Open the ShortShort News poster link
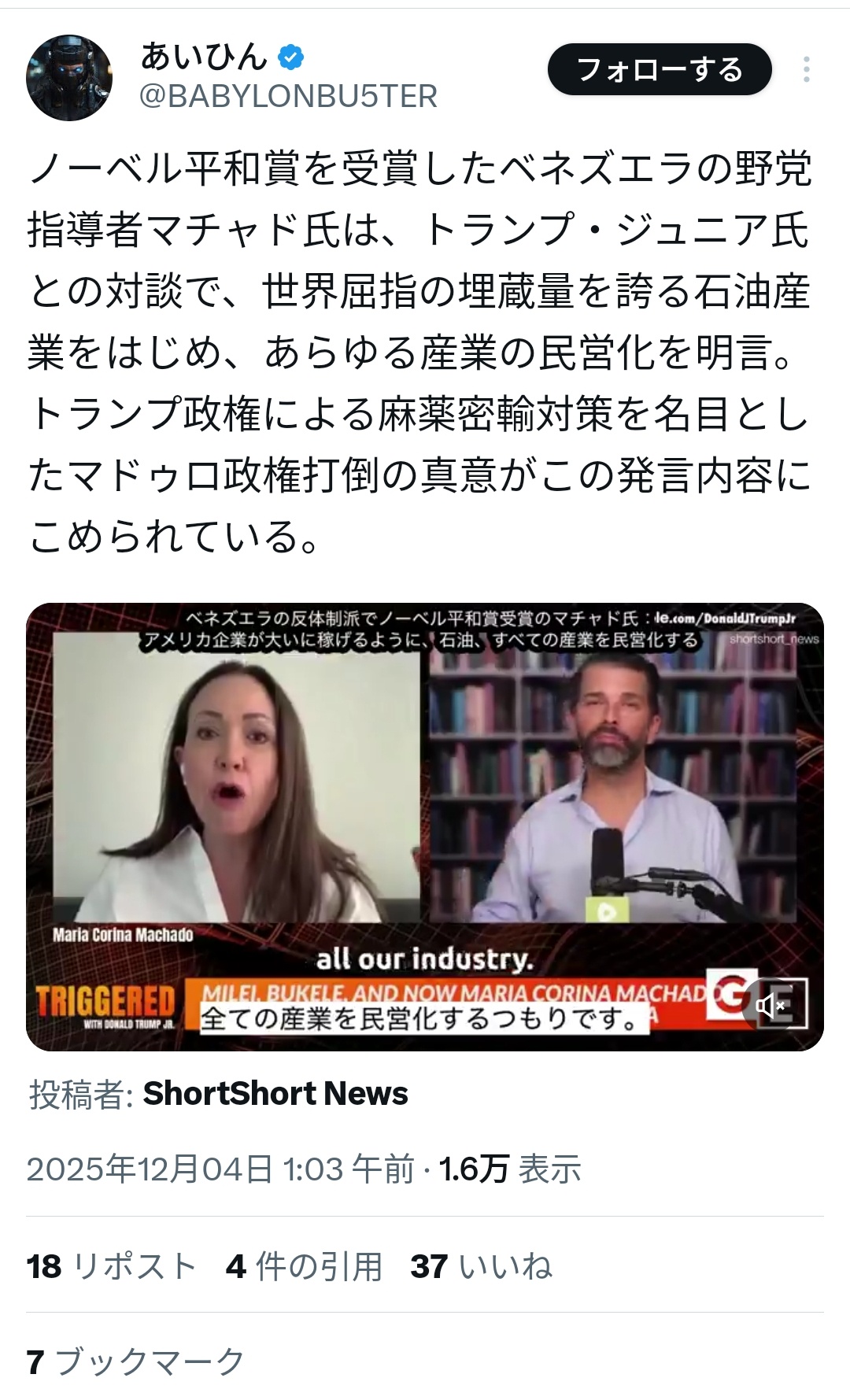The width and height of the screenshot is (850, 1400). [x=275, y=1093]
